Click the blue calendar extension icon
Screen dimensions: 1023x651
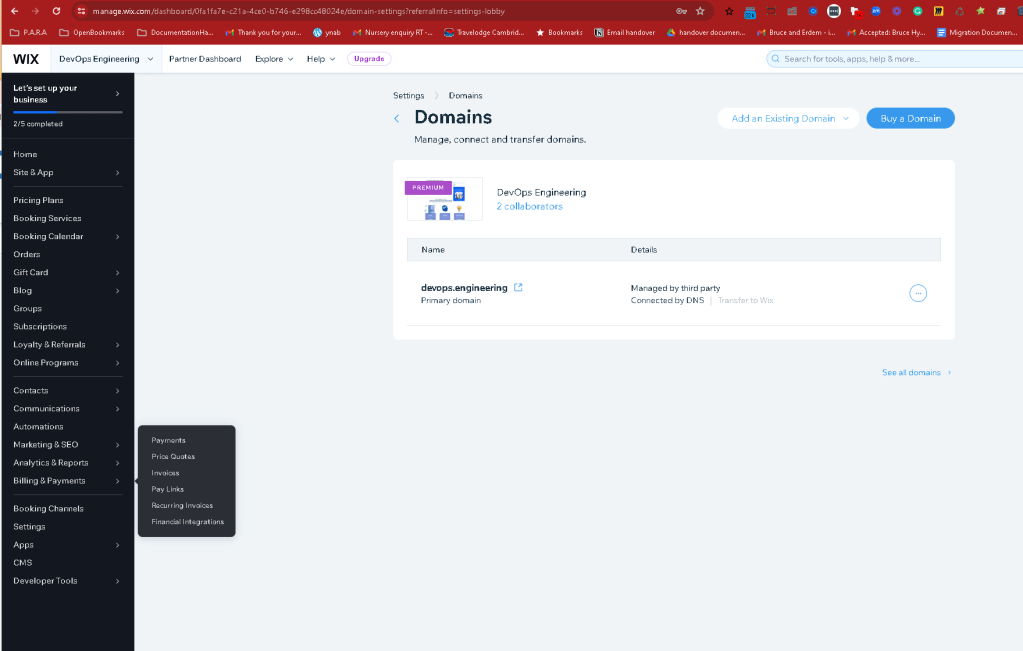(750, 12)
